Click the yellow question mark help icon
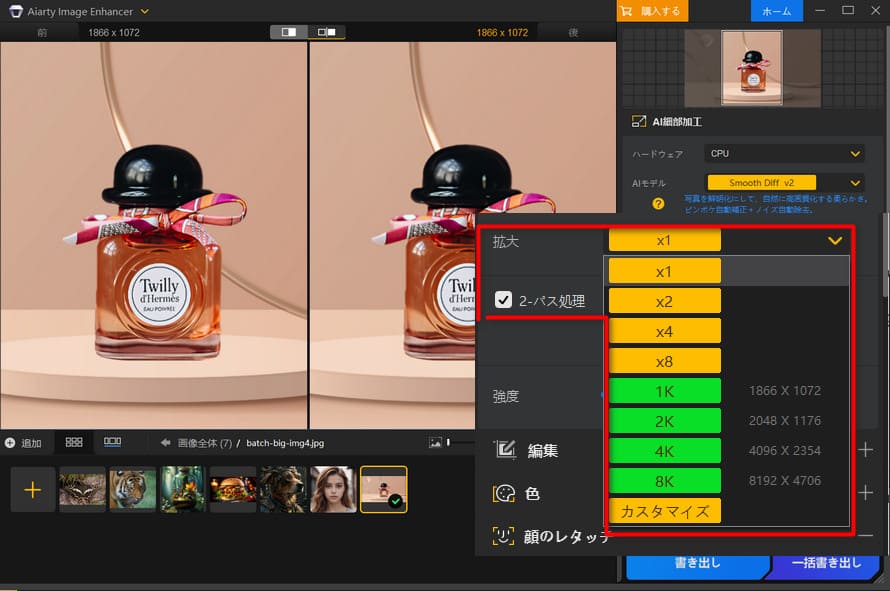This screenshot has height=591, width=890. [x=658, y=203]
